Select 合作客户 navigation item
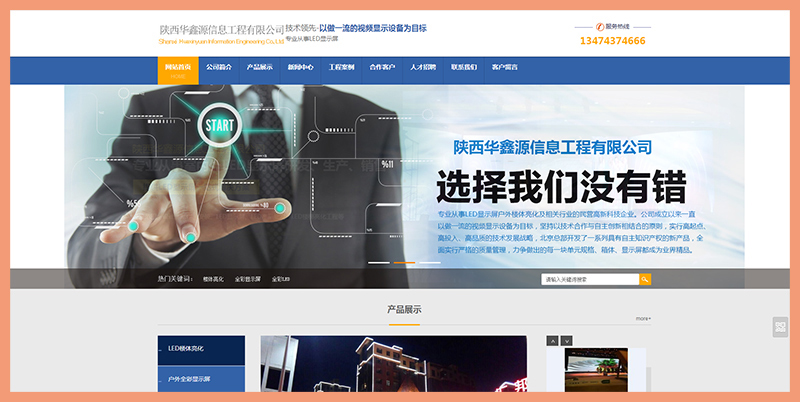 pos(382,67)
